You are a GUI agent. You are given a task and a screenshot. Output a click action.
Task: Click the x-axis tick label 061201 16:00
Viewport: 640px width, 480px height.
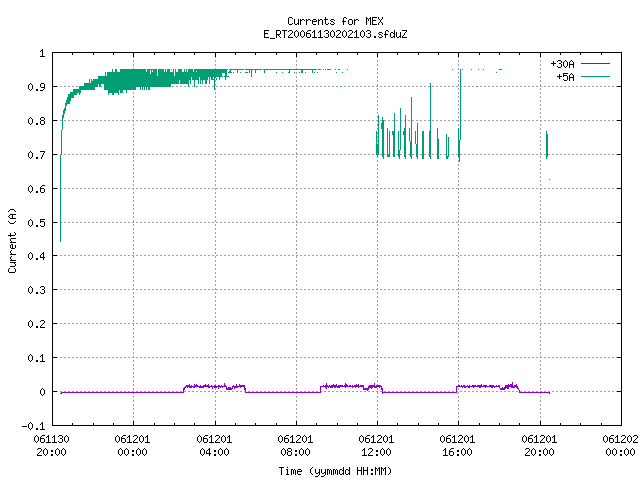pyautogui.click(x=457, y=446)
